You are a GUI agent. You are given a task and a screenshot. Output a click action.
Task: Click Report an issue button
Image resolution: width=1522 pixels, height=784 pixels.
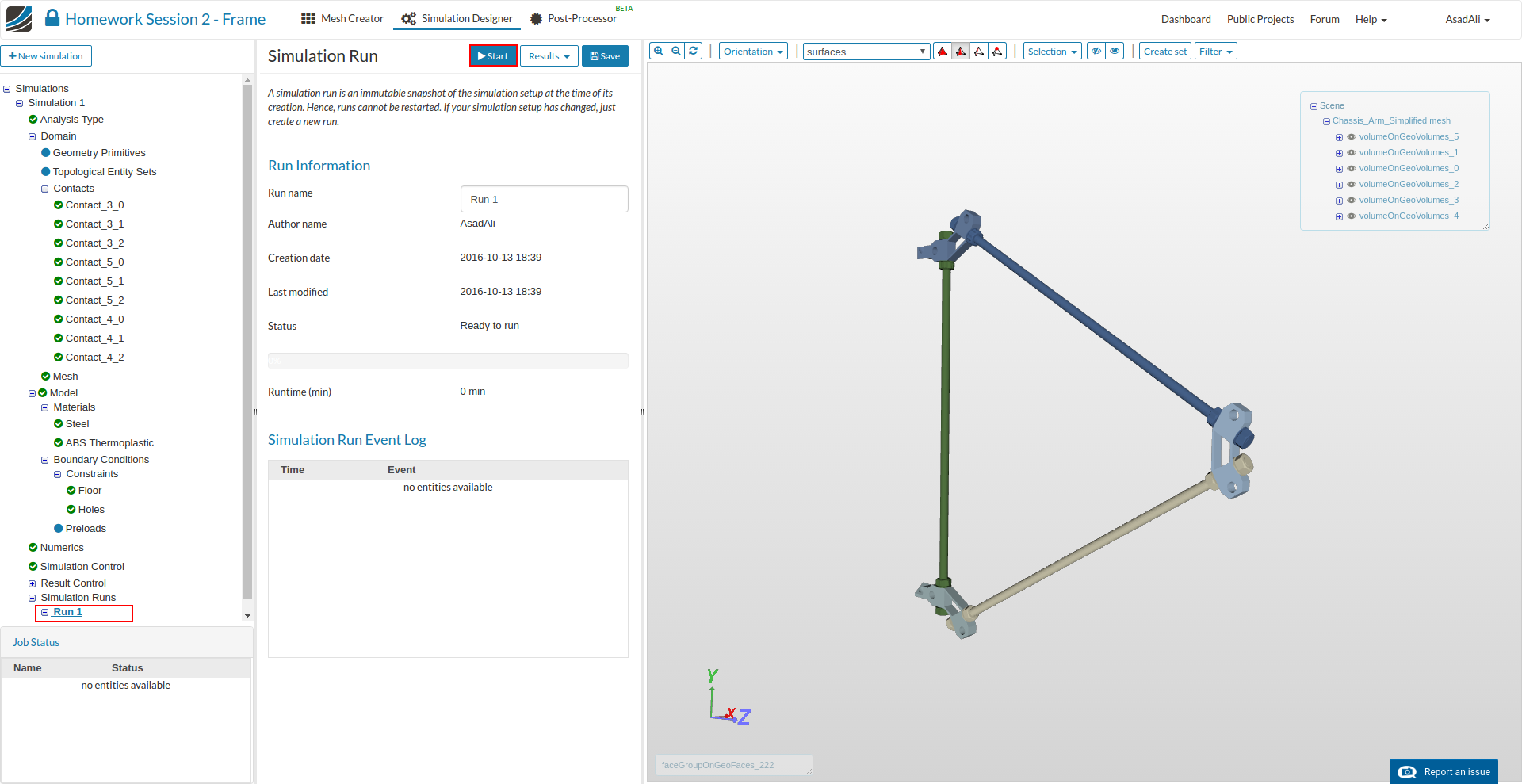click(1444, 772)
